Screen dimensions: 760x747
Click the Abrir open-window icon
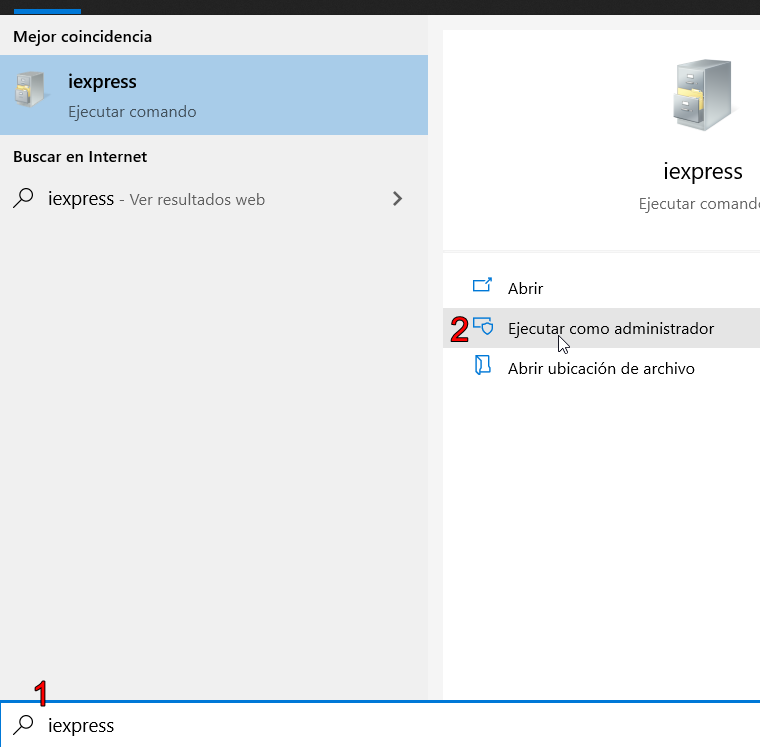(482, 285)
